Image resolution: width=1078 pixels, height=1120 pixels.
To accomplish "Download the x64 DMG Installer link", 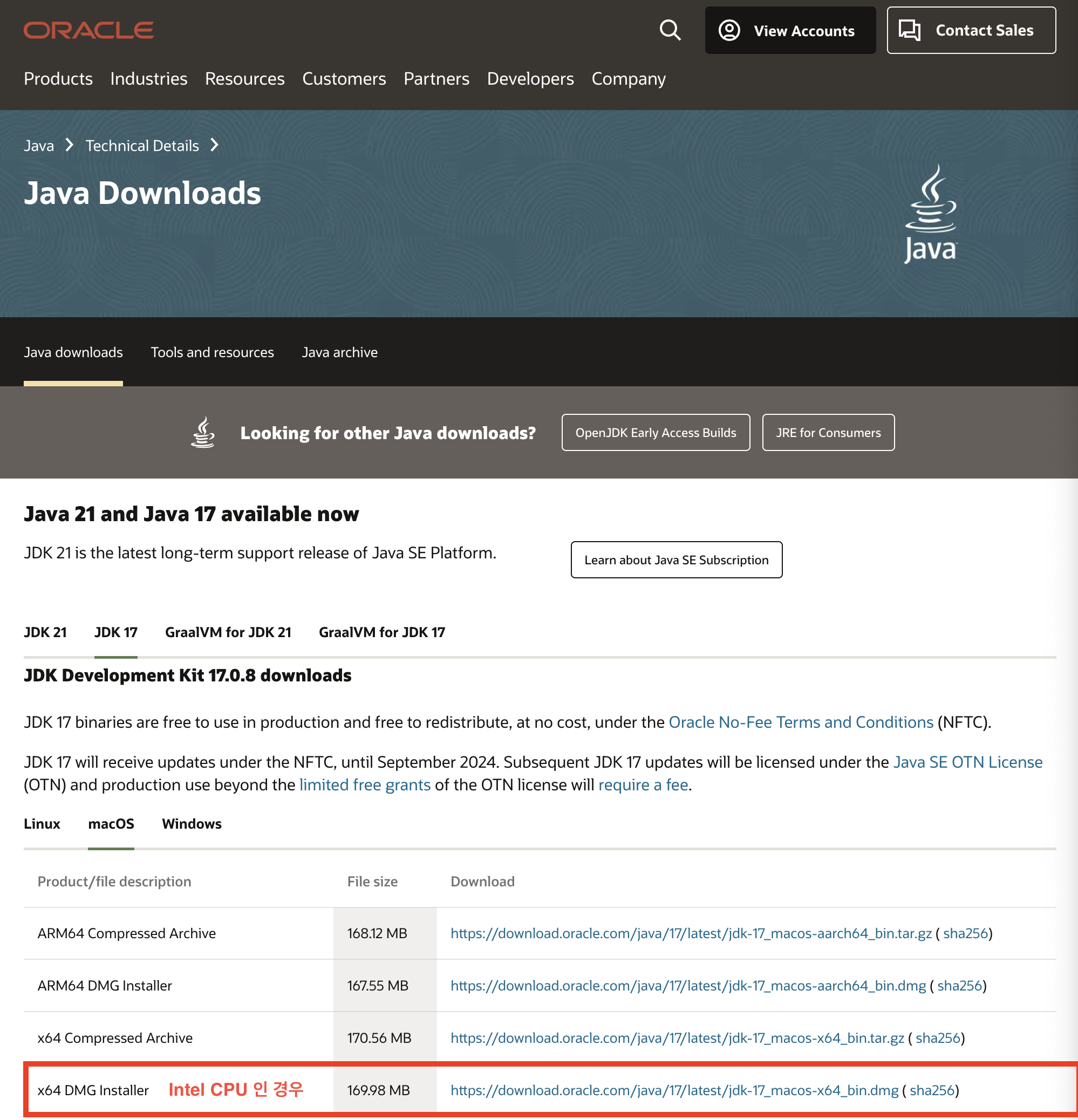I will click(674, 1090).
